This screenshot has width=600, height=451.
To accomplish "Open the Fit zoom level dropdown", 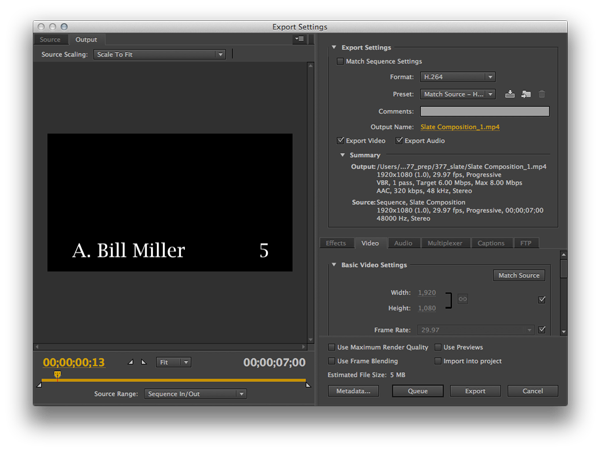I will tap(174, 362).
